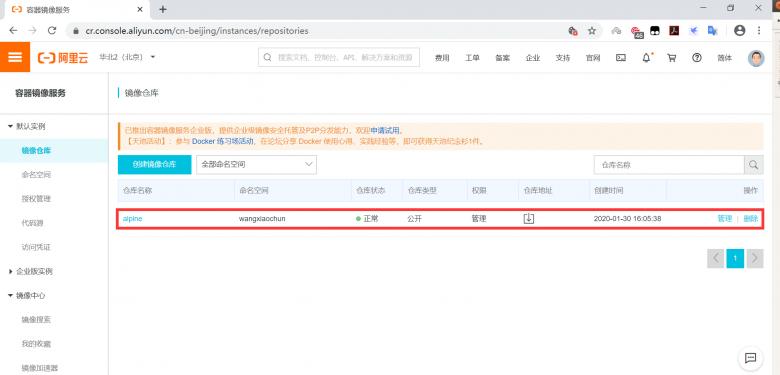Image resolution: width=780 pixels, height=375 pixels.
Task: Open the Cloud Shell terminal icon
Action: [x=620, y=58]
